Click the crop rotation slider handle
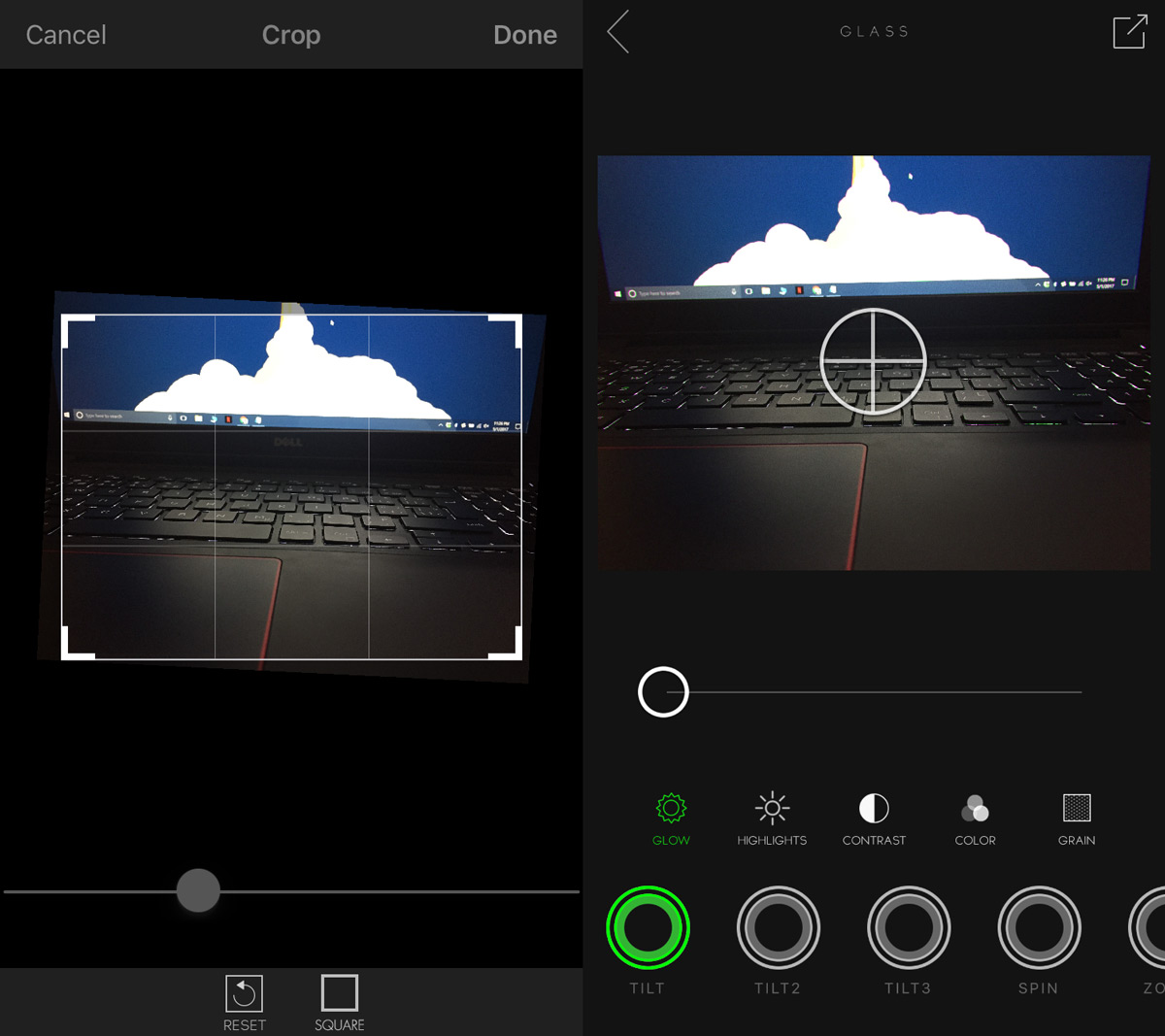The height and width of the screenshot is (1036, 1165). (198, 890)
